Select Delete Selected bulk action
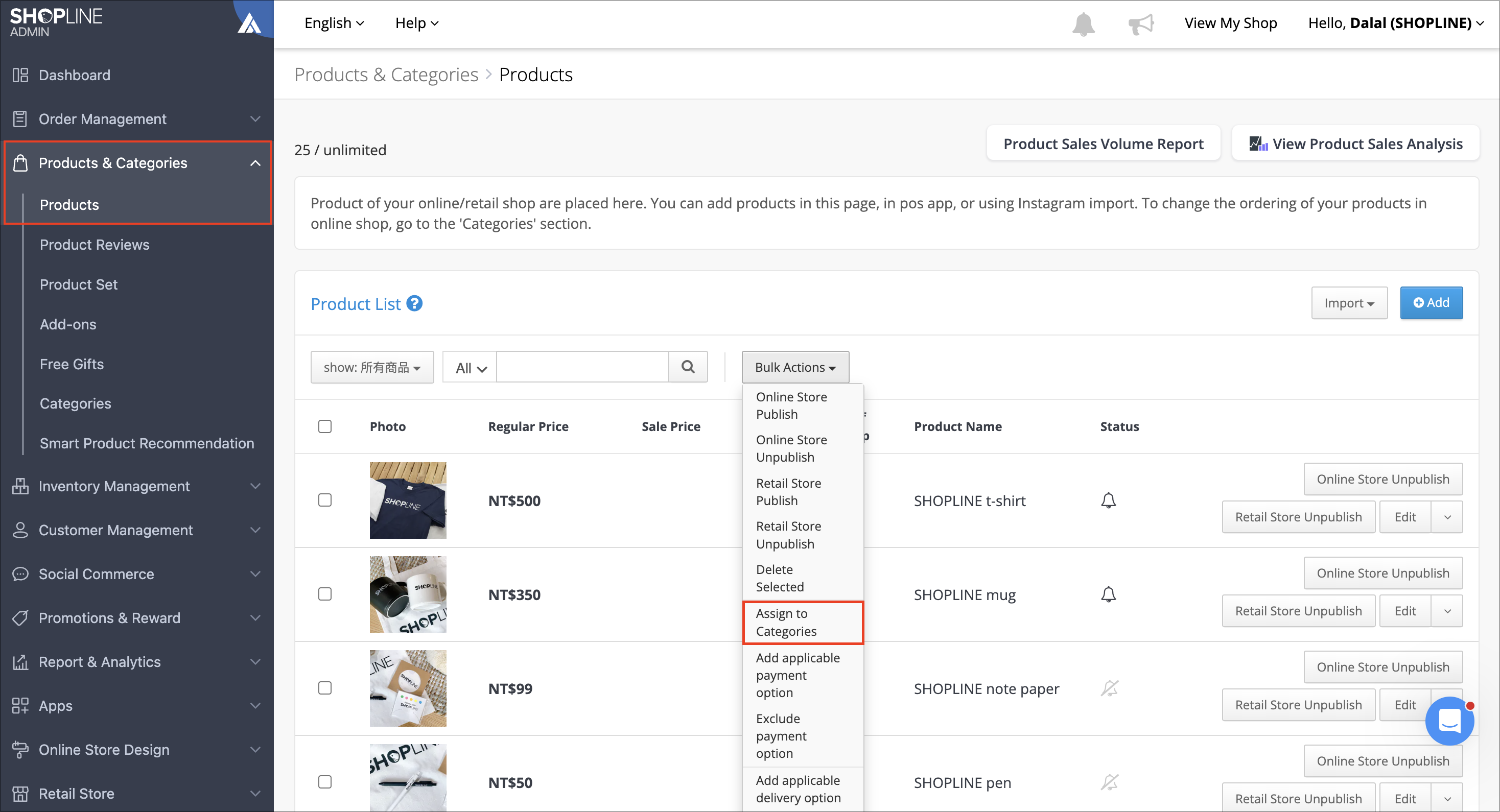The width and height of the screenshot is (1500, 812). pyautogui.click(x=803, y=578)
